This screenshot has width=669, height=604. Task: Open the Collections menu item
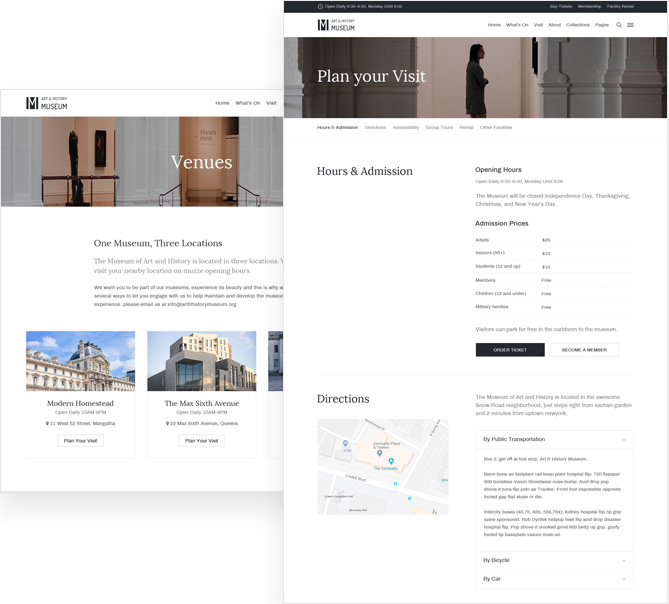click(x=578, y=25)
